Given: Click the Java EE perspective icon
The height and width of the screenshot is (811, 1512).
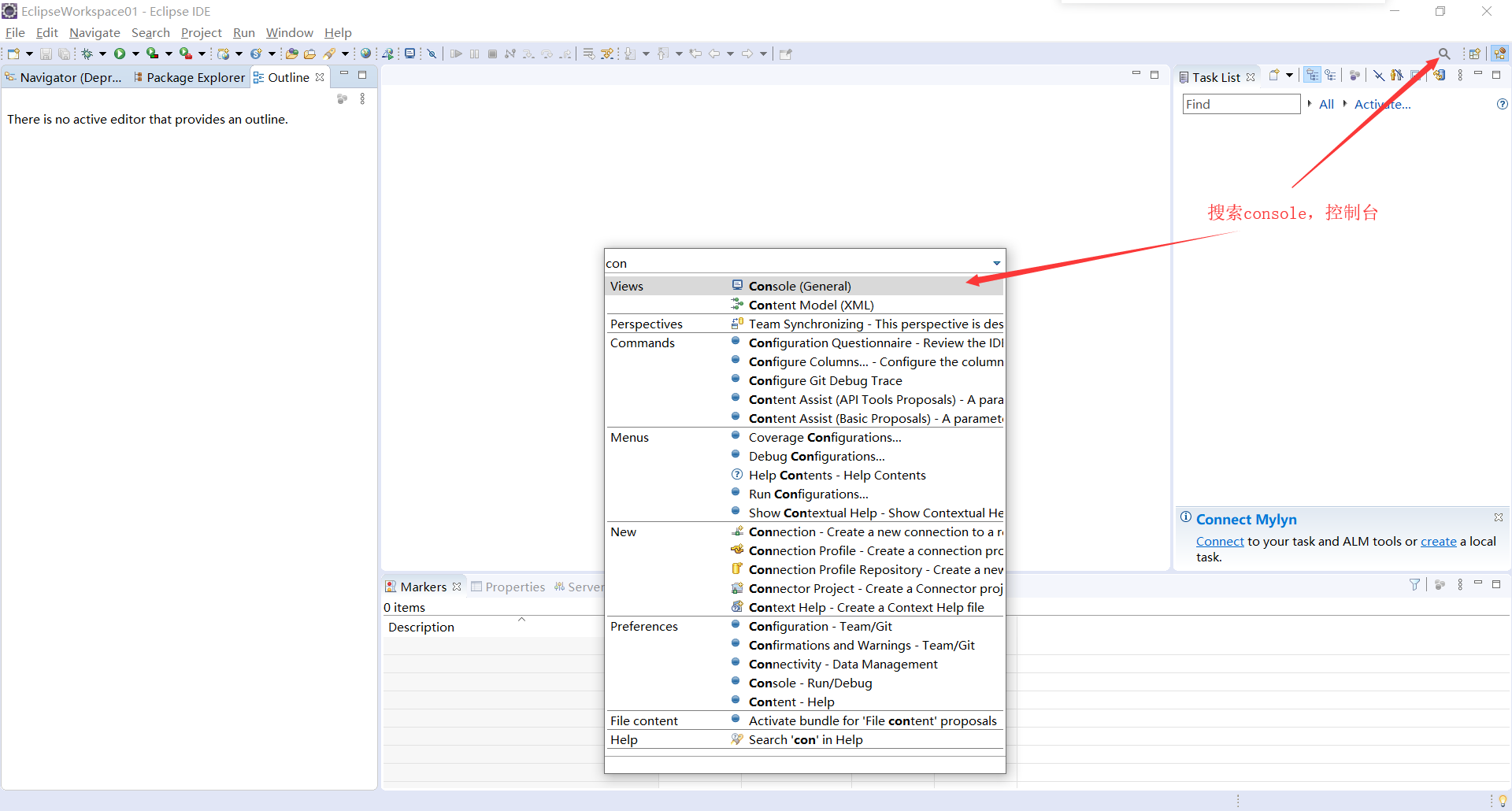Looking at the screenshot, I should click(1499, 54).
